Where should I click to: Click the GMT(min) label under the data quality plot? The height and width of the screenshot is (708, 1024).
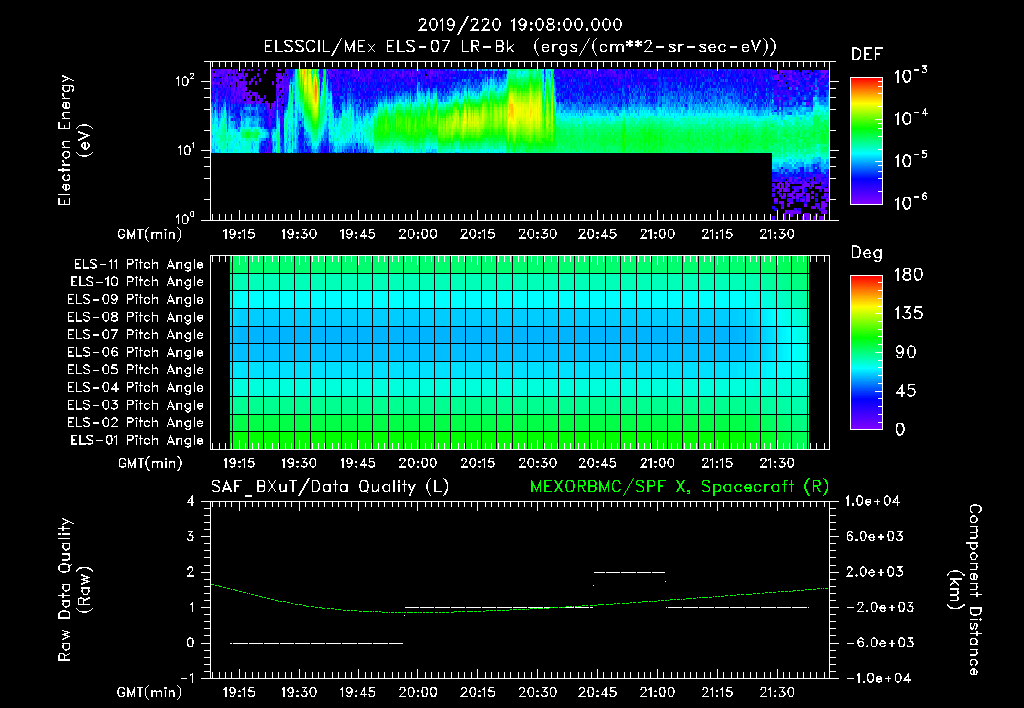(150, 692)
